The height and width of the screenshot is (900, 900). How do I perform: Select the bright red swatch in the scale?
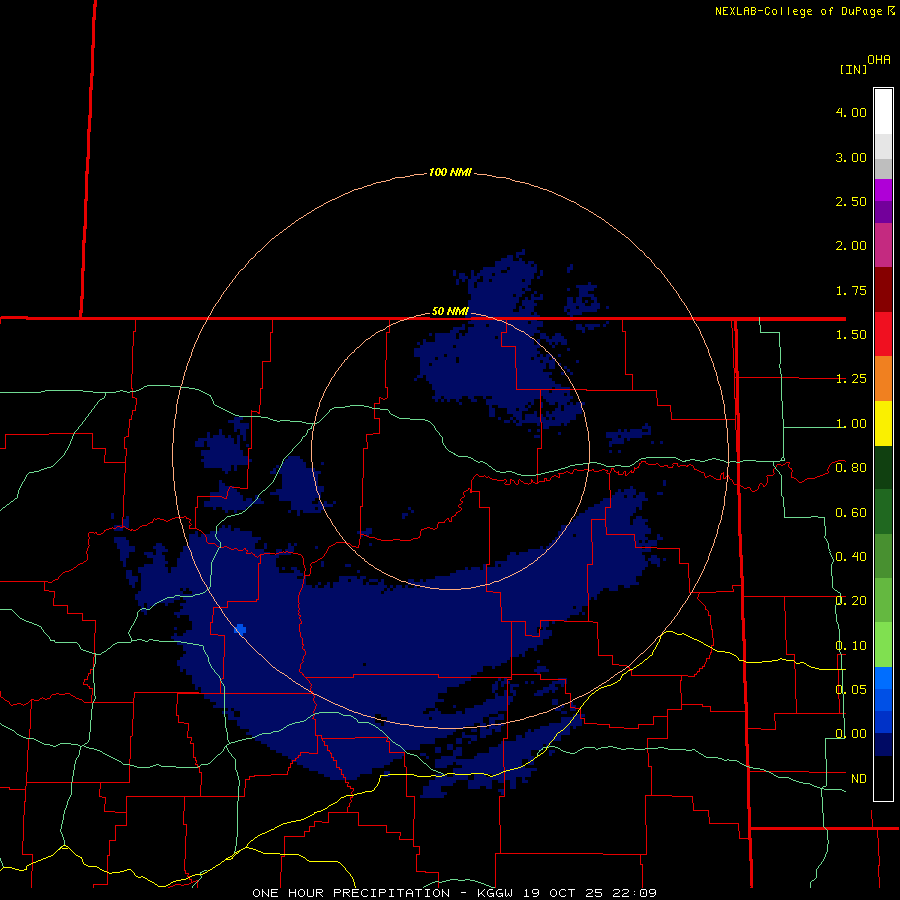[x=883, y=334]
